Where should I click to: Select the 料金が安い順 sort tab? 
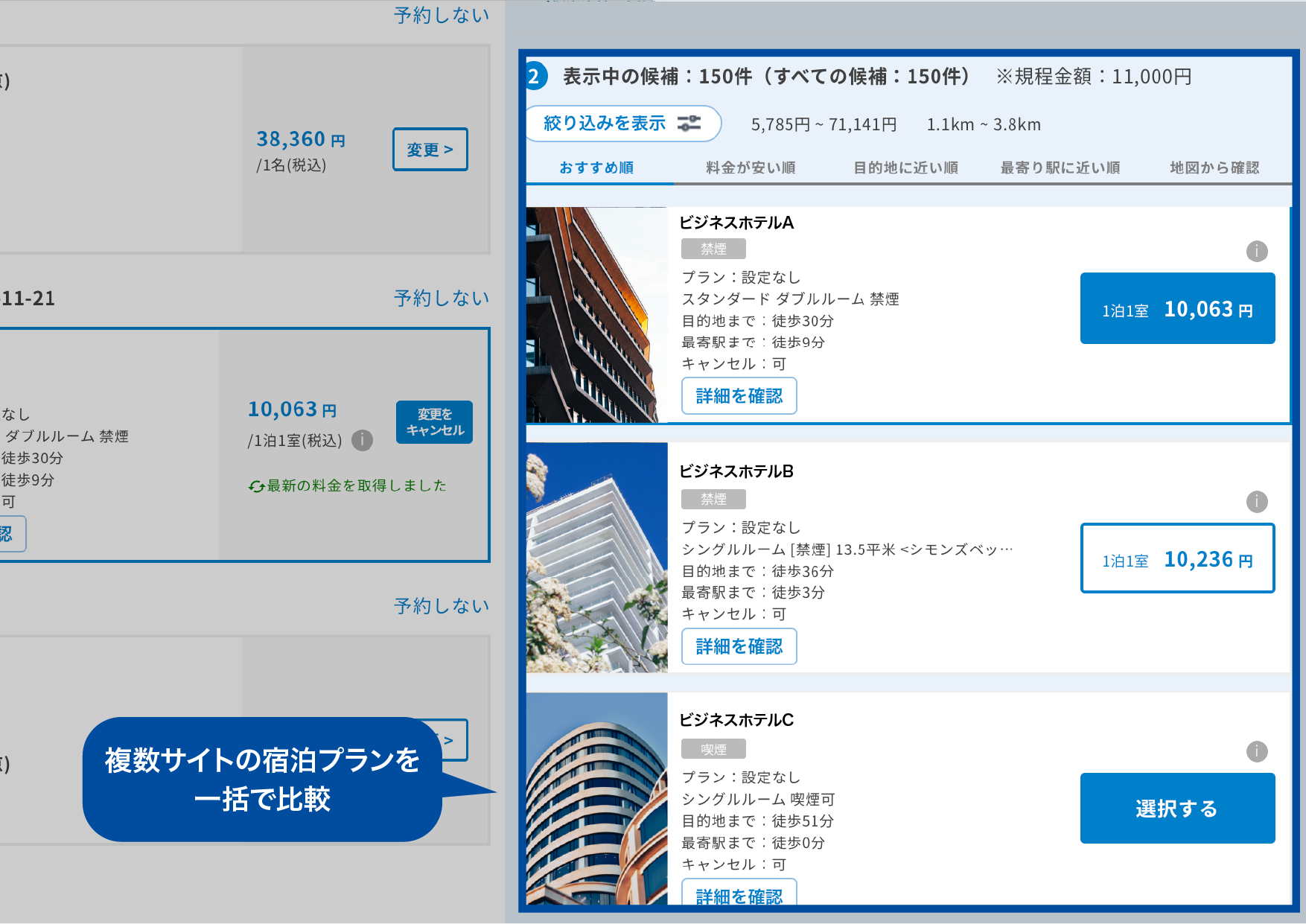point(751,168)
